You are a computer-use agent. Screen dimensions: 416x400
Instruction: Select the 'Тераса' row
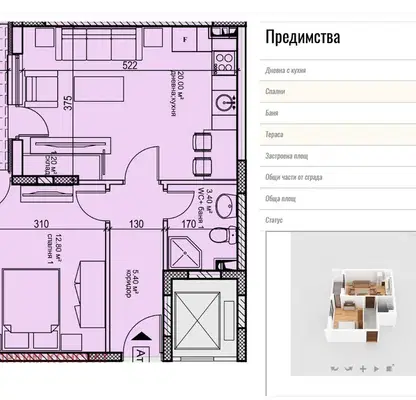pos(338,135)
